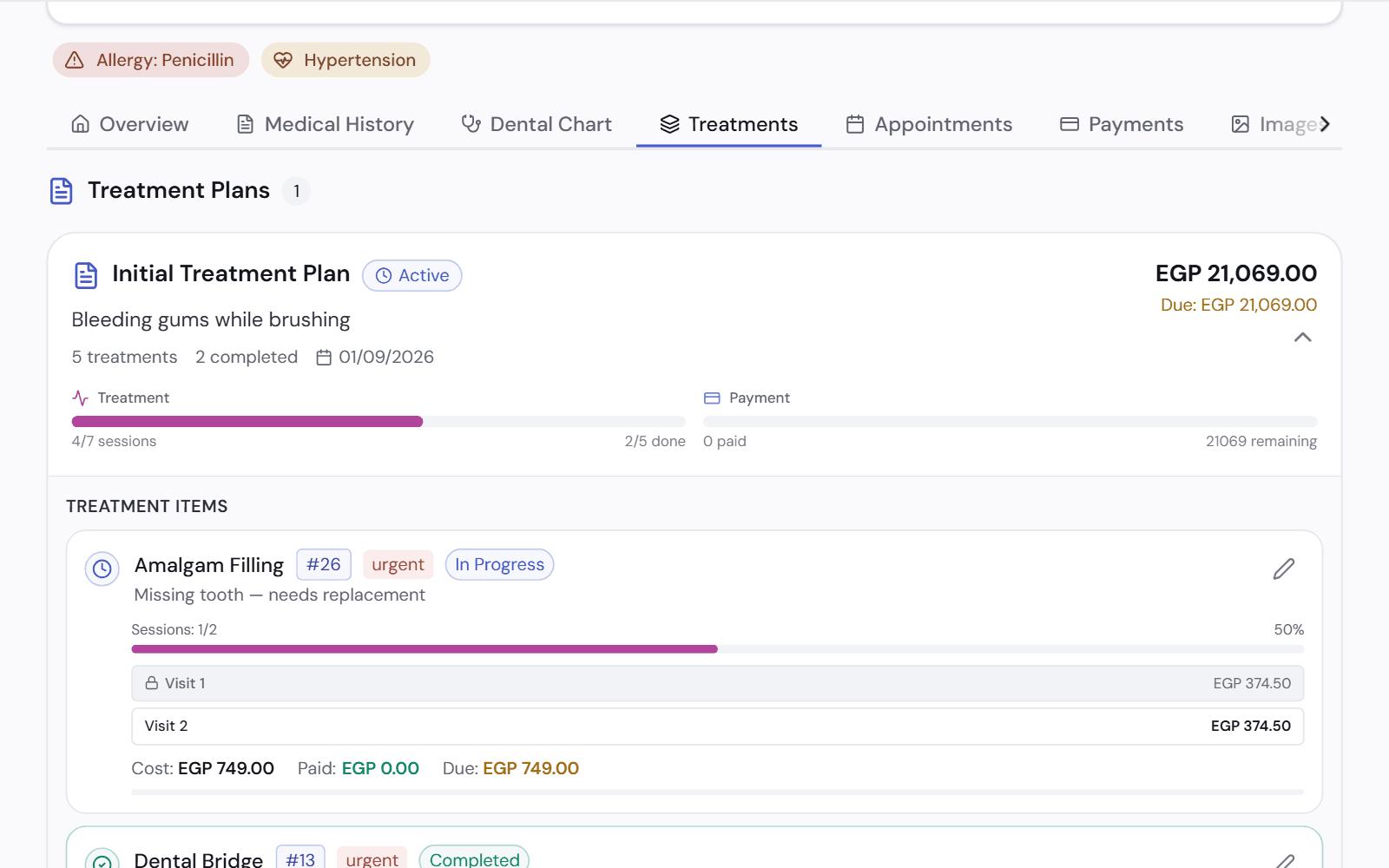Click the Treatment sessions progress bar

[379, 421]
